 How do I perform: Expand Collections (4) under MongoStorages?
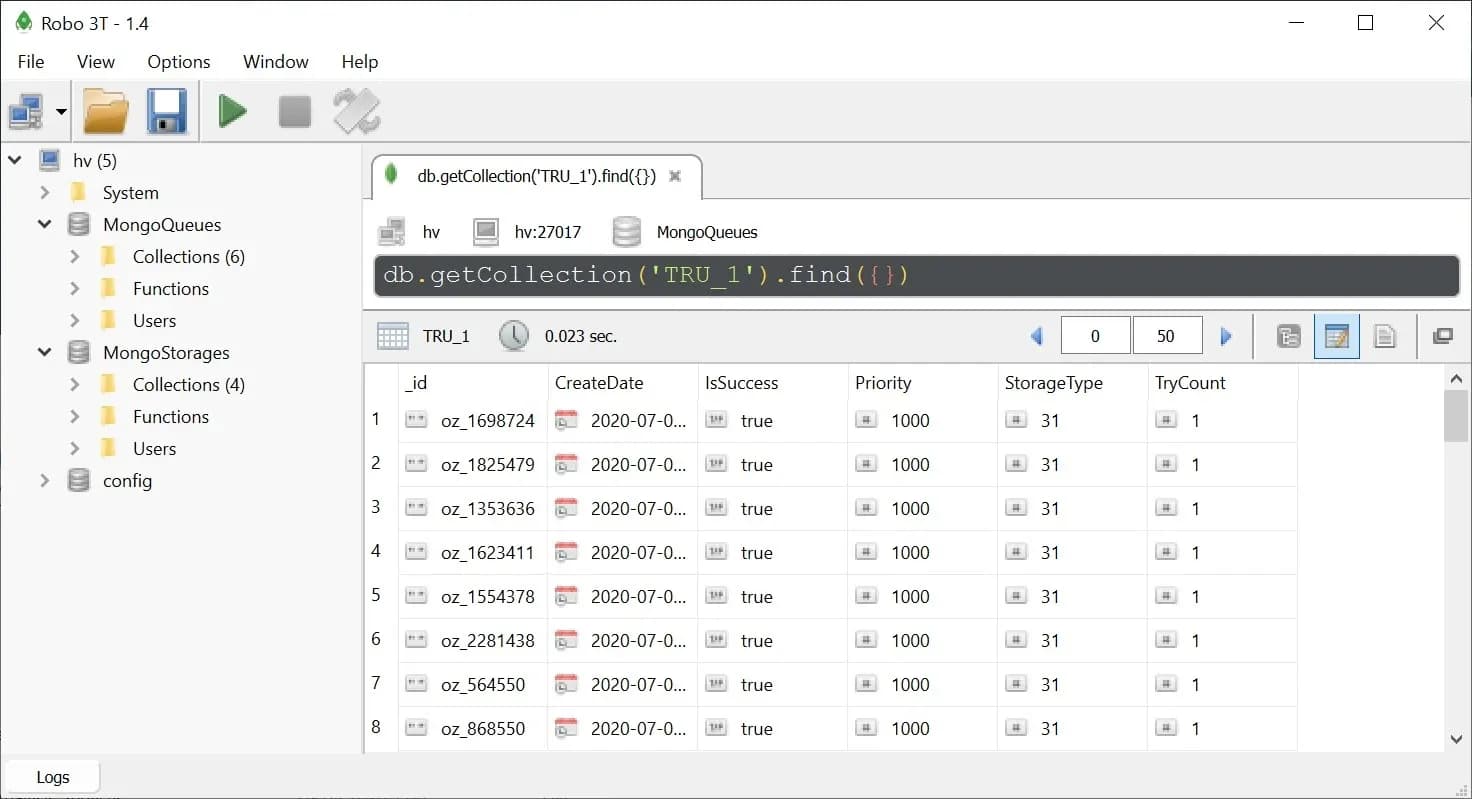(x=75, y=384)
